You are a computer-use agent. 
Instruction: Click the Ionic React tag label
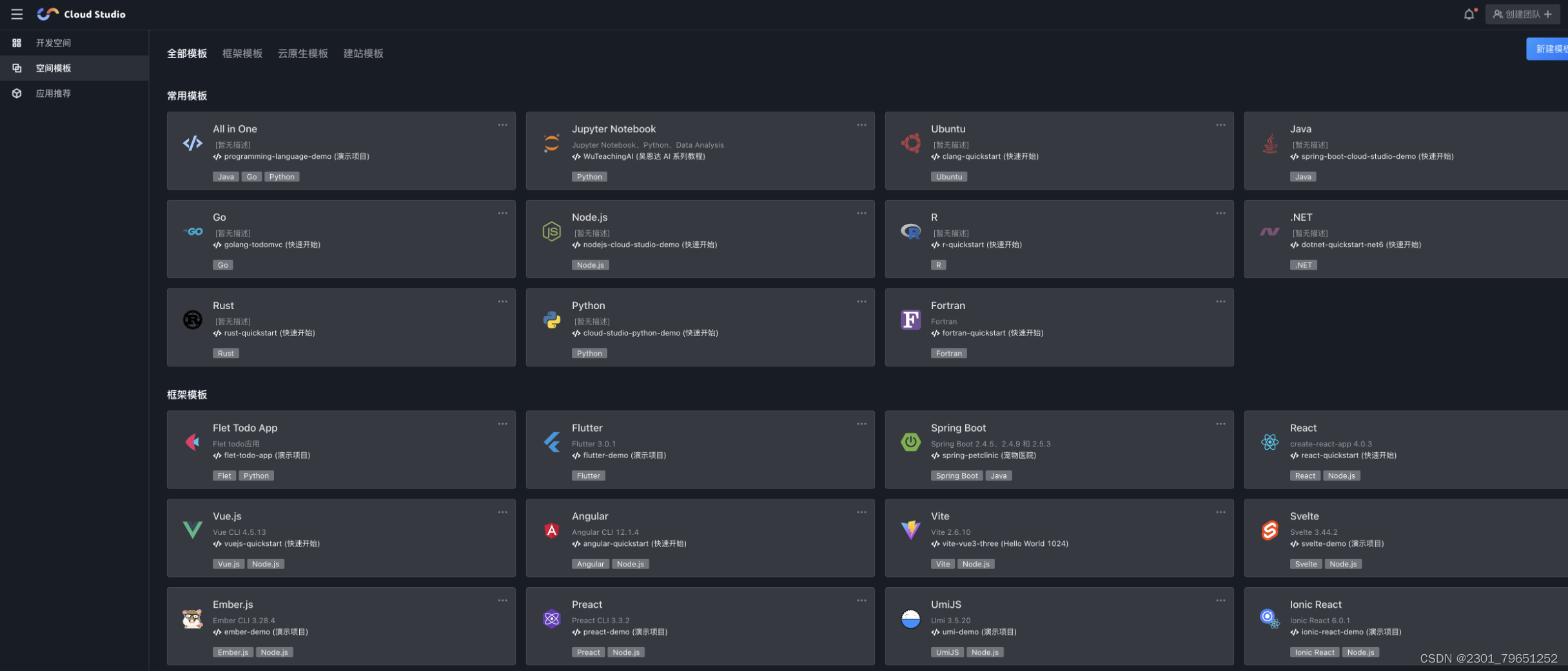click(x=1315, y=652)
